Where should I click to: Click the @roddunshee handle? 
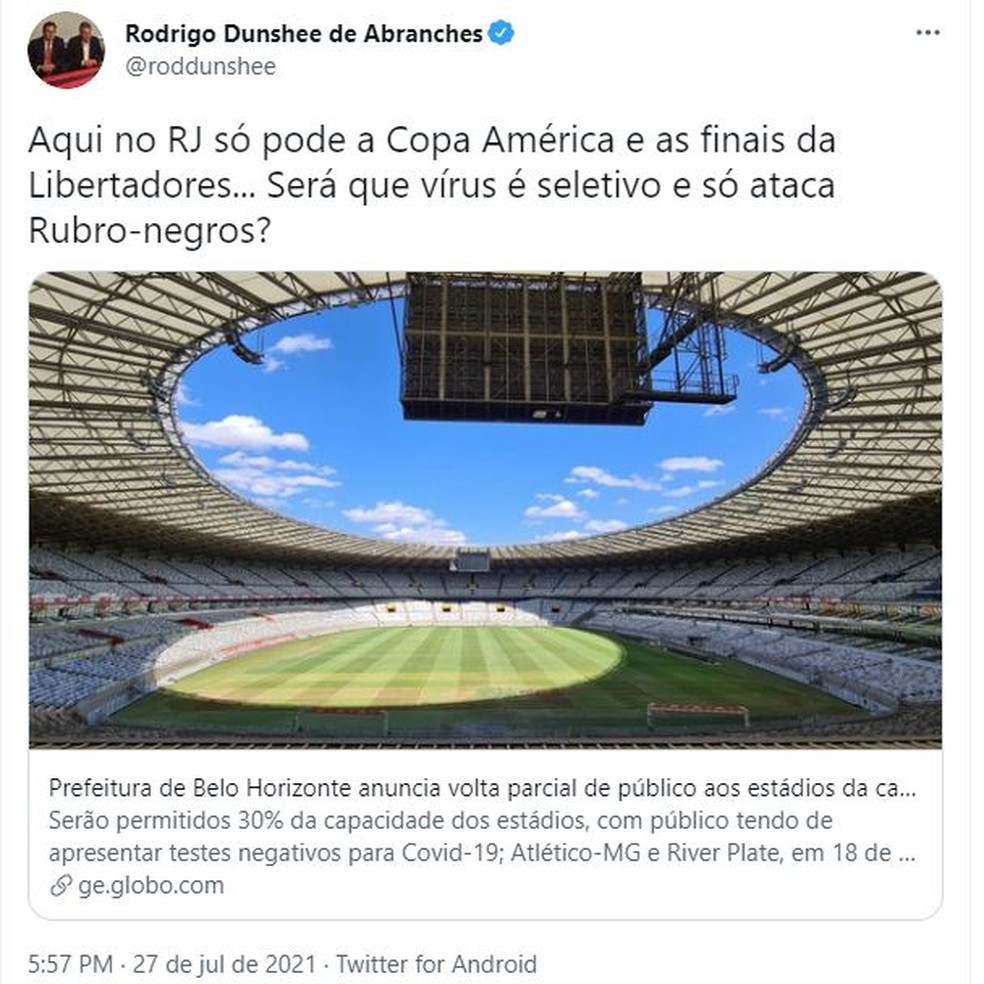click(201, 67)
